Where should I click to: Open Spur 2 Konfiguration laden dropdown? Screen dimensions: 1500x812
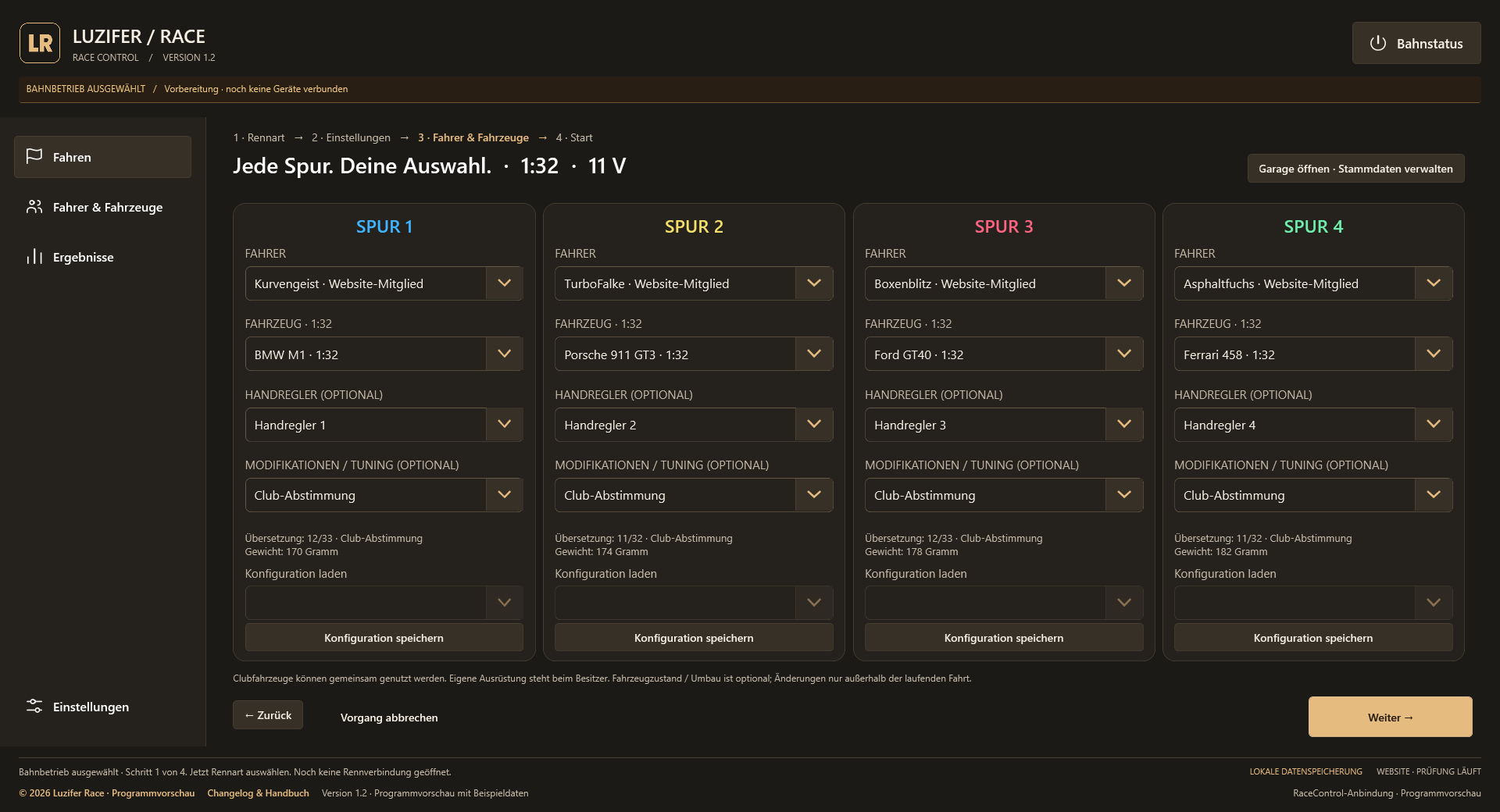[x=694, y=603]
